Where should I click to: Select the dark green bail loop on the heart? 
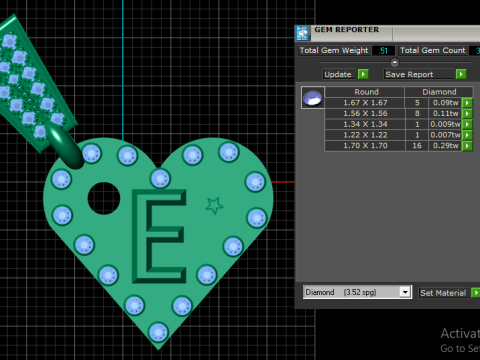click(x=65, y=146)
